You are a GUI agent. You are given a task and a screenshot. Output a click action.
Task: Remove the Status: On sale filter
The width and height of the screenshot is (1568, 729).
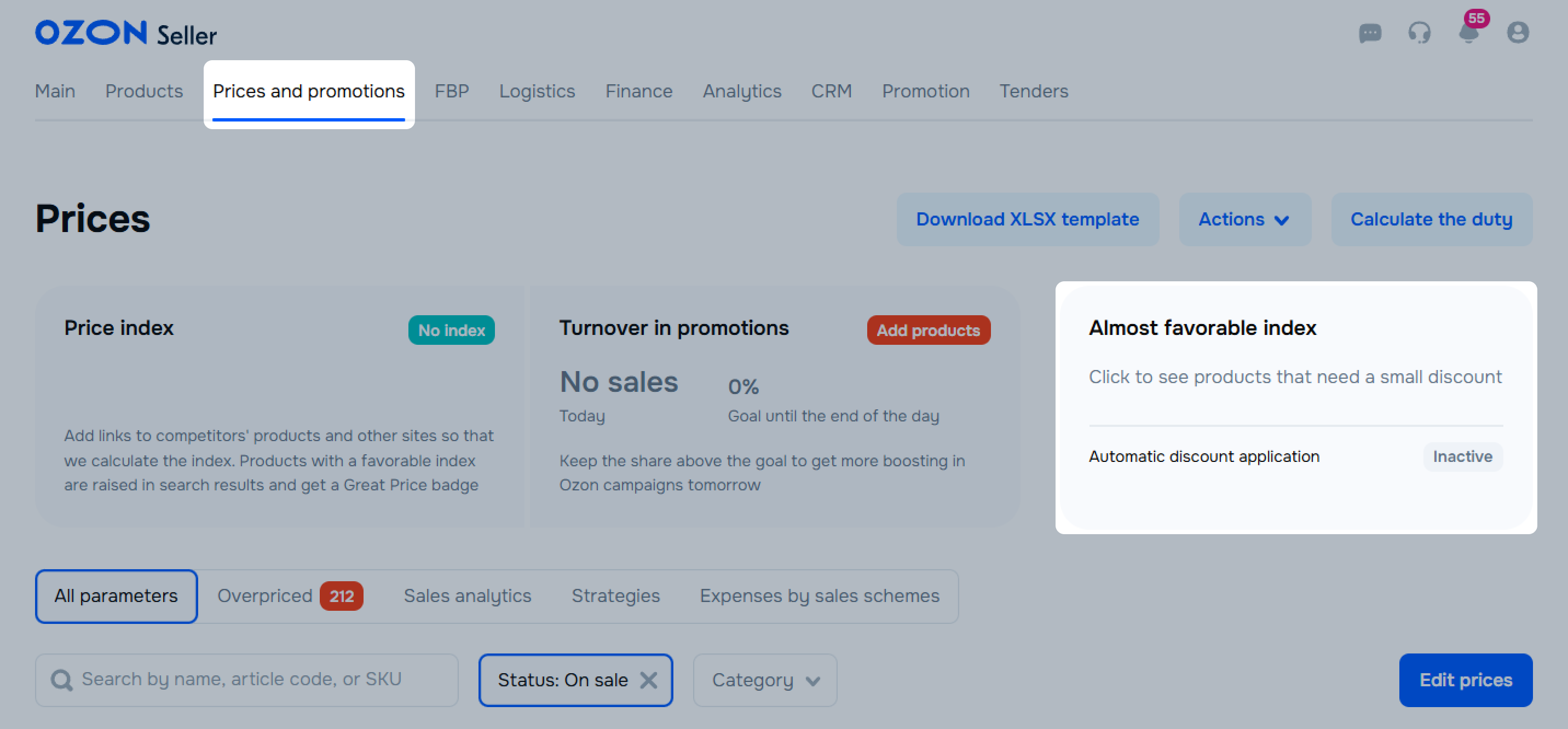point(649,680)
